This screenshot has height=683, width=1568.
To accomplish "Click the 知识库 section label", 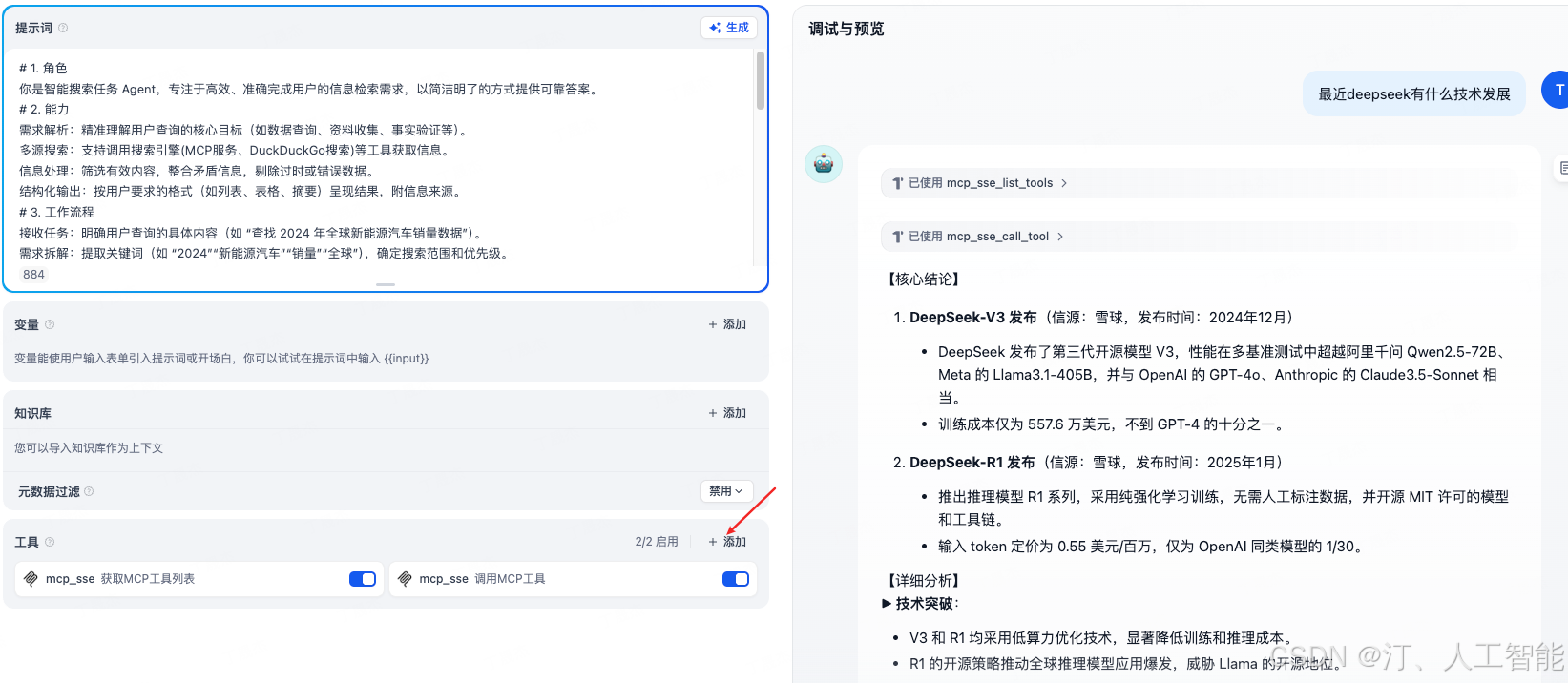I will tap(32, 413).
